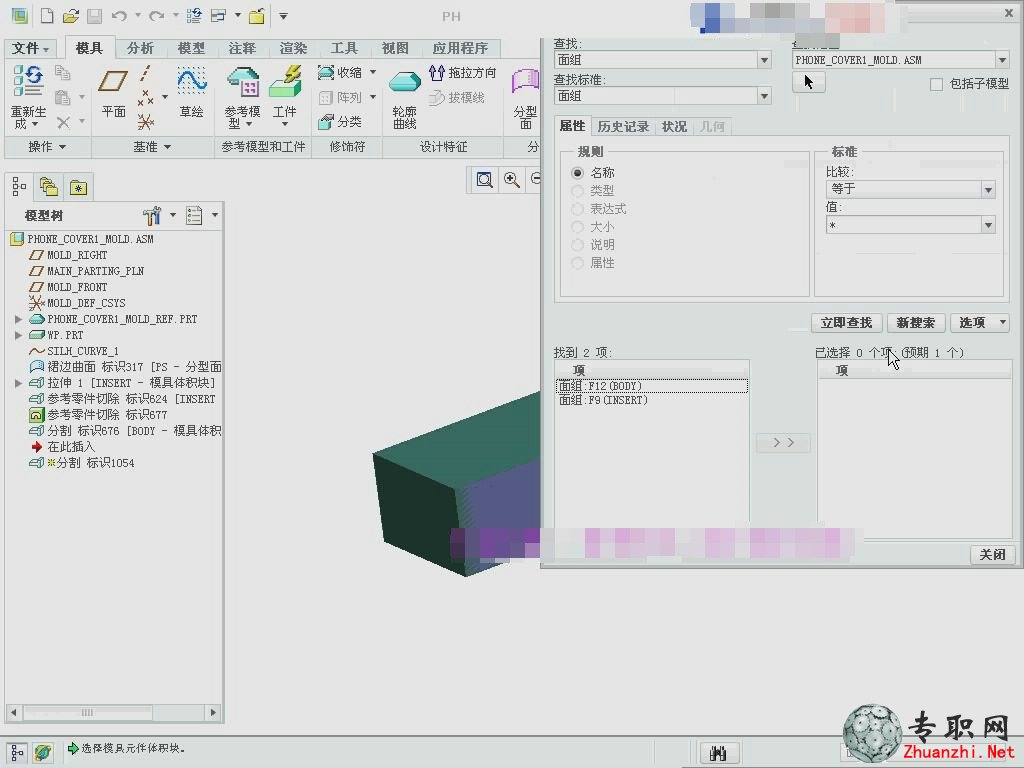Screen dimensions: 1024x768
Task: Select the 面组:F9 (INSERT) result row
Action: tap(651, 400)
